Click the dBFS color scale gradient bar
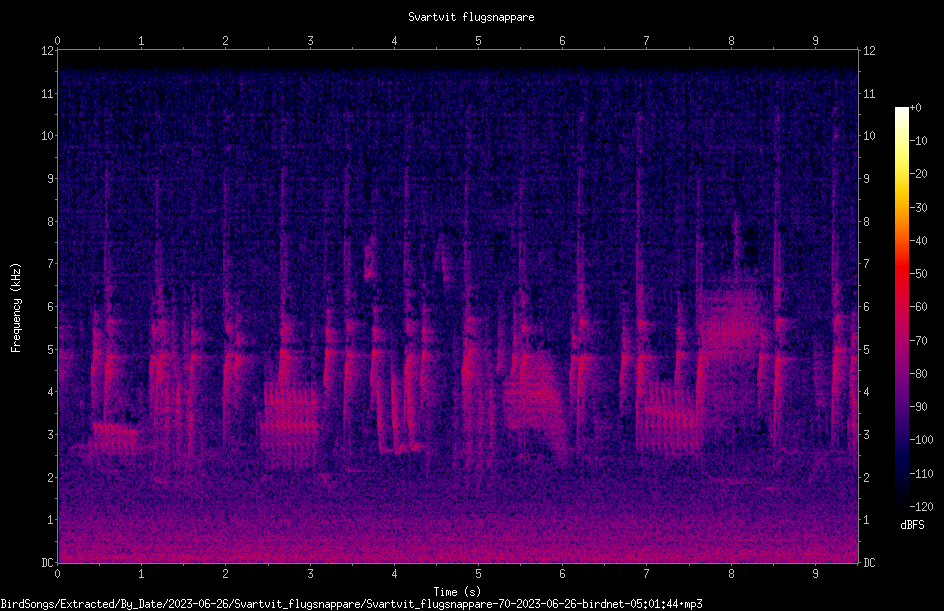The width and height of the screenshot is (944, 611). [x=901, y=306]
